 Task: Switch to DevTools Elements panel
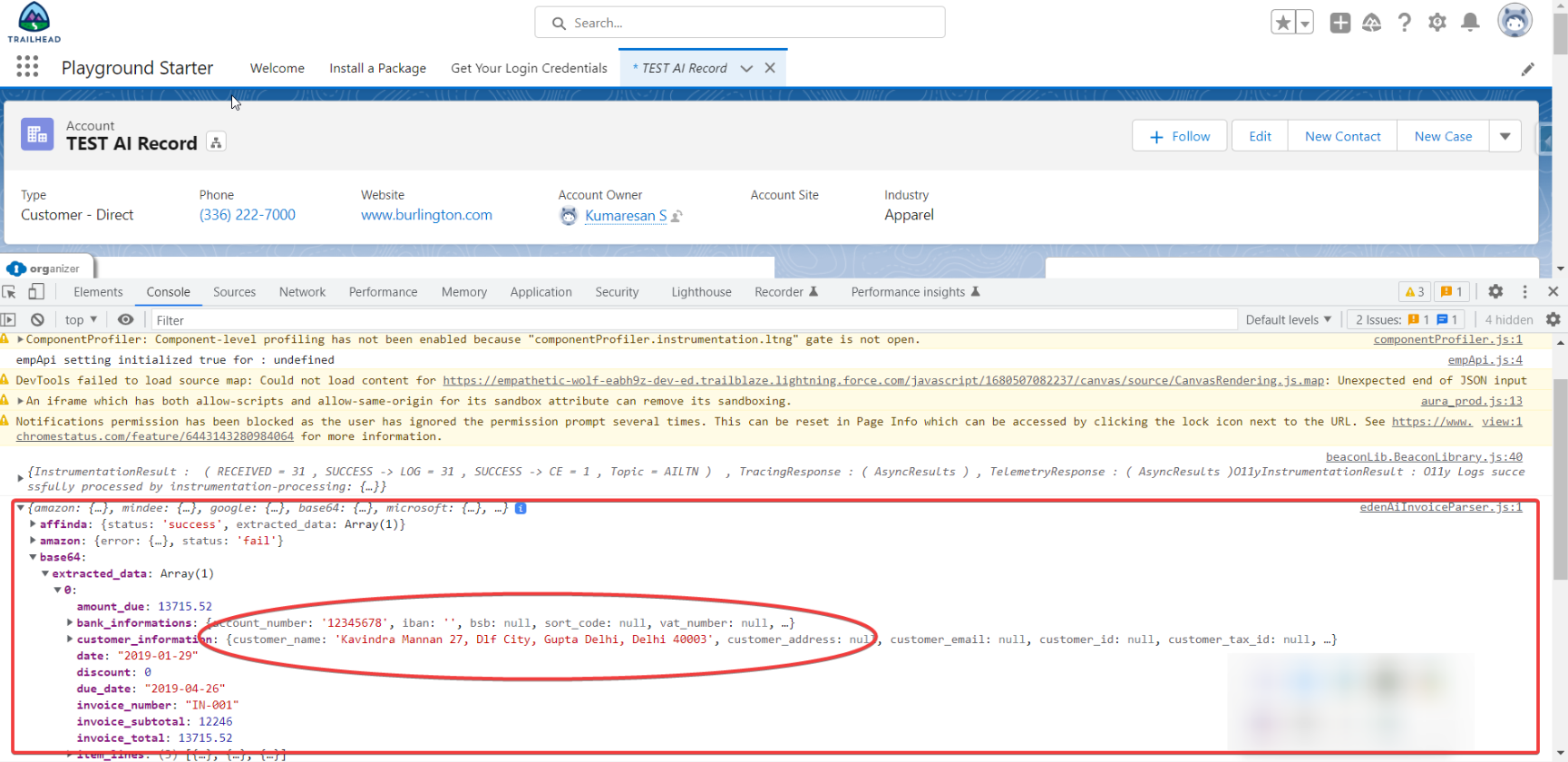[98, 292]
